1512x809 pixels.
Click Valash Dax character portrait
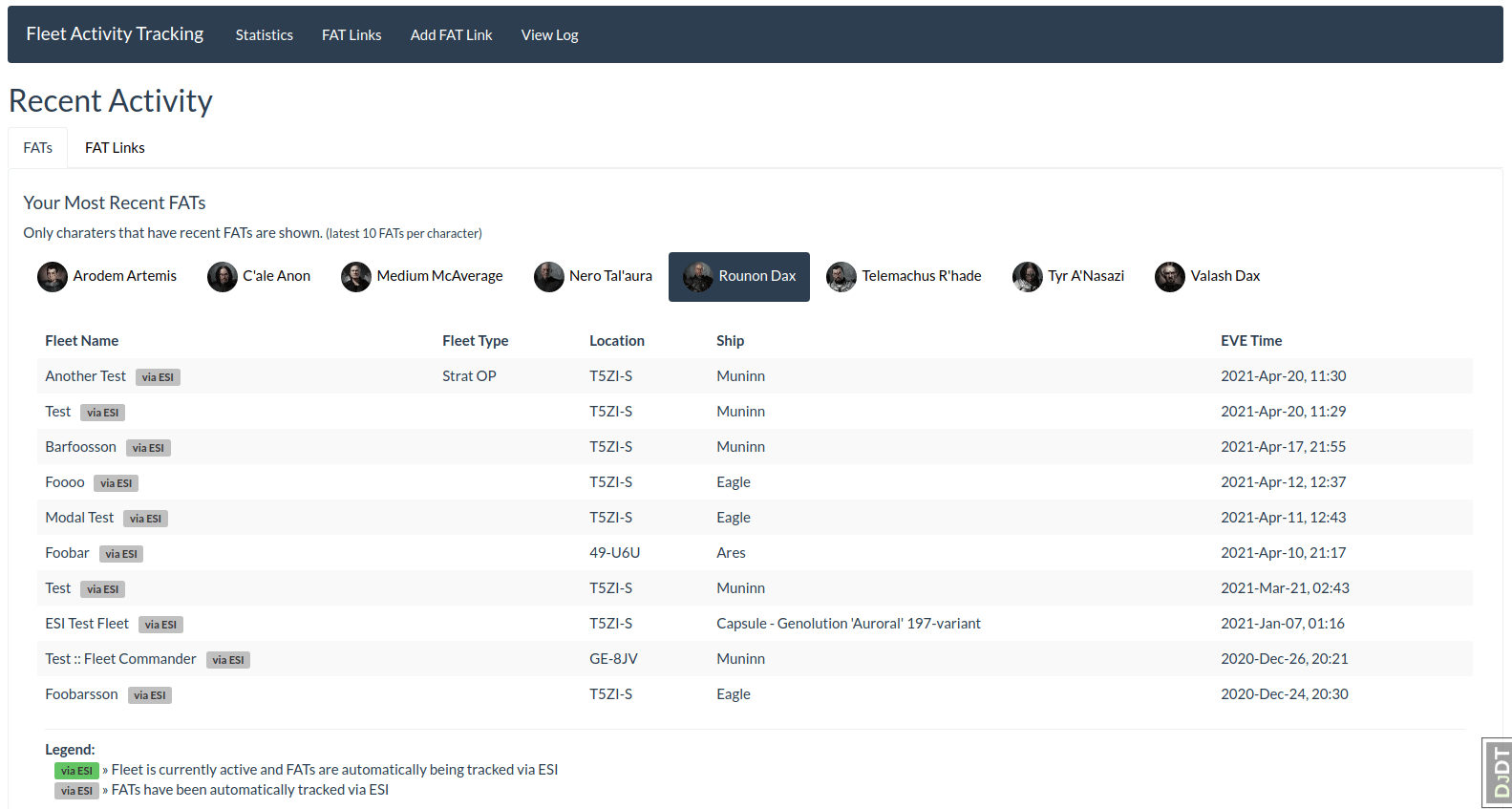(x=1170, y=277)
